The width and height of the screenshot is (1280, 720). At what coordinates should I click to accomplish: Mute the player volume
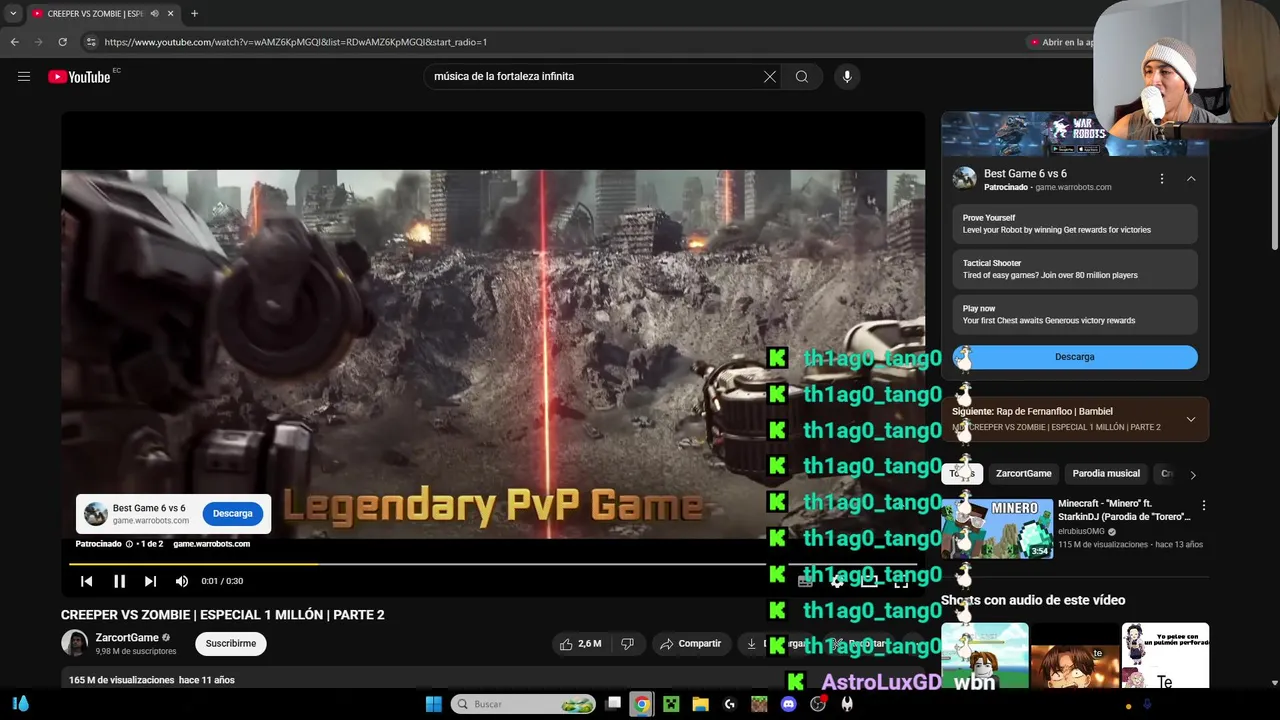click(x=182, y=581)
